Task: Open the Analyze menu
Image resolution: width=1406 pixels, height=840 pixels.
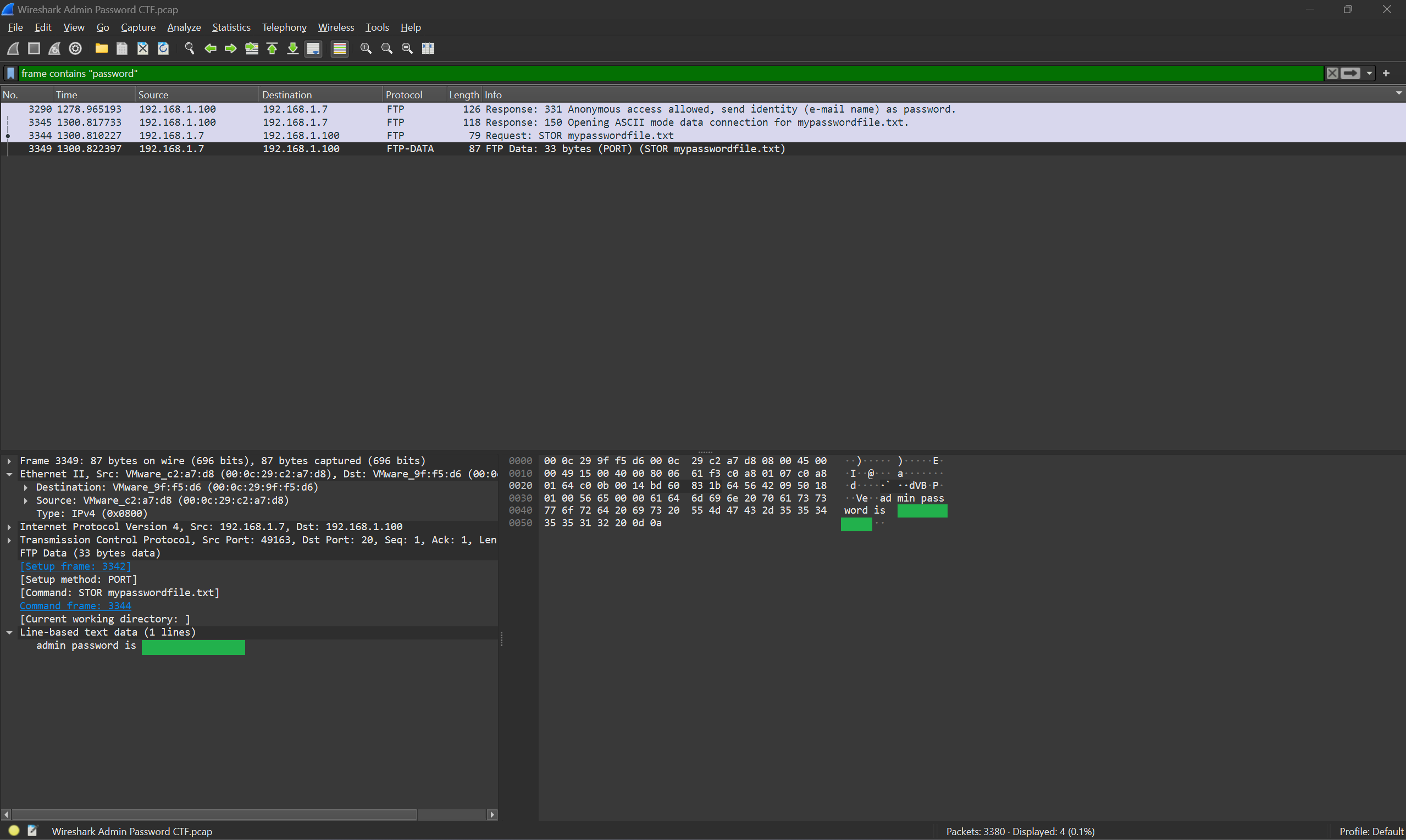Action: coord(184,27)
